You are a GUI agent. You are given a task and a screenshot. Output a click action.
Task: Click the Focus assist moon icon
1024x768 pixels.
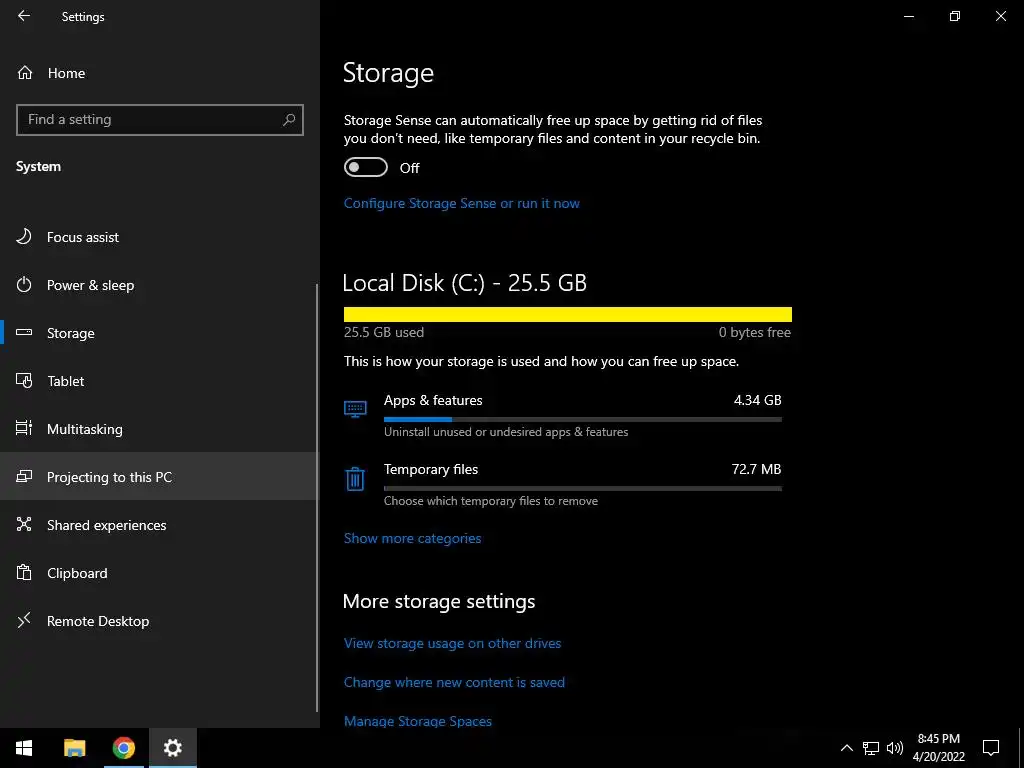point(24,237)
